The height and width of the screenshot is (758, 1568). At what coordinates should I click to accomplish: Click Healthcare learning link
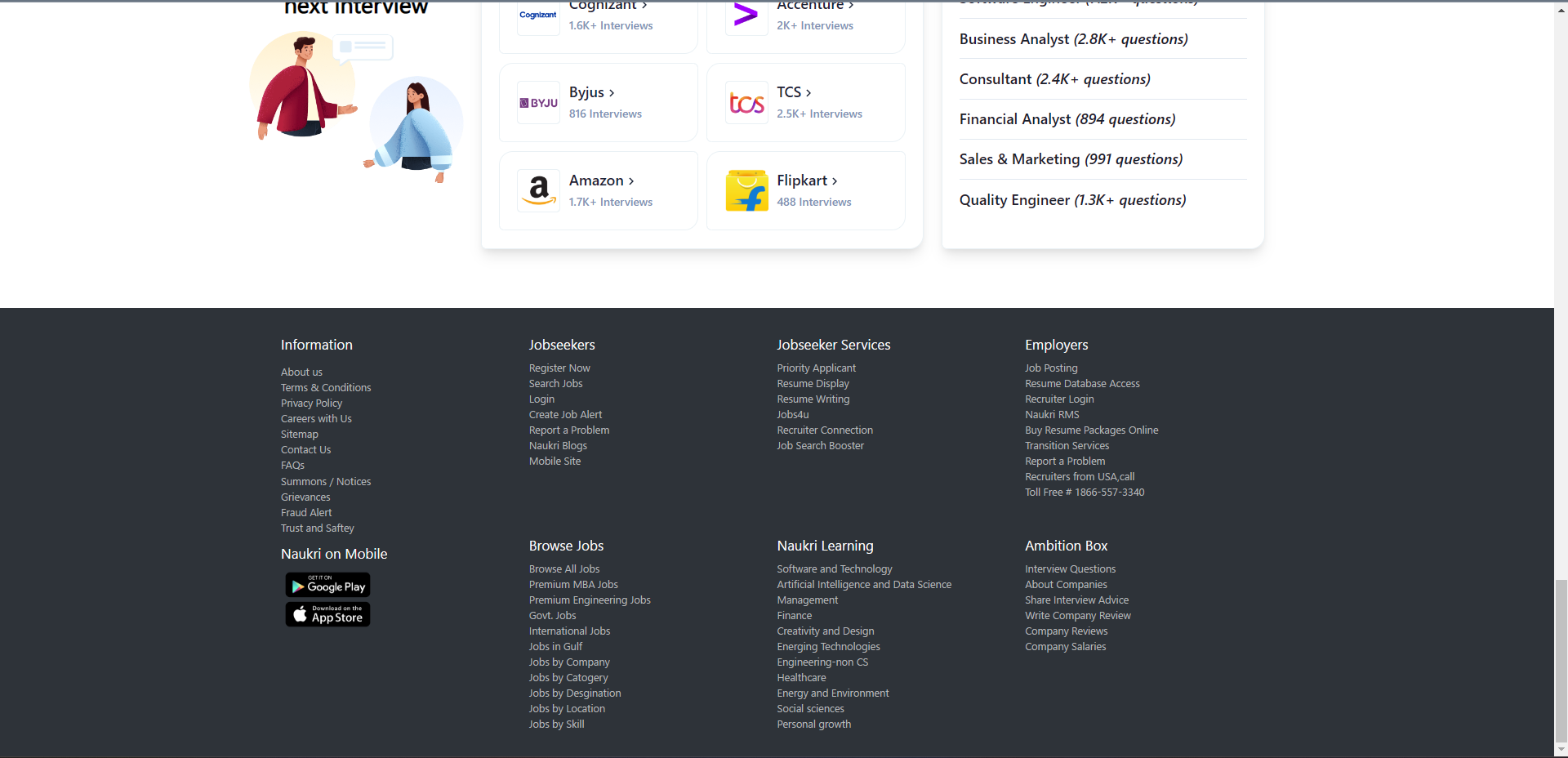point(801,678)
